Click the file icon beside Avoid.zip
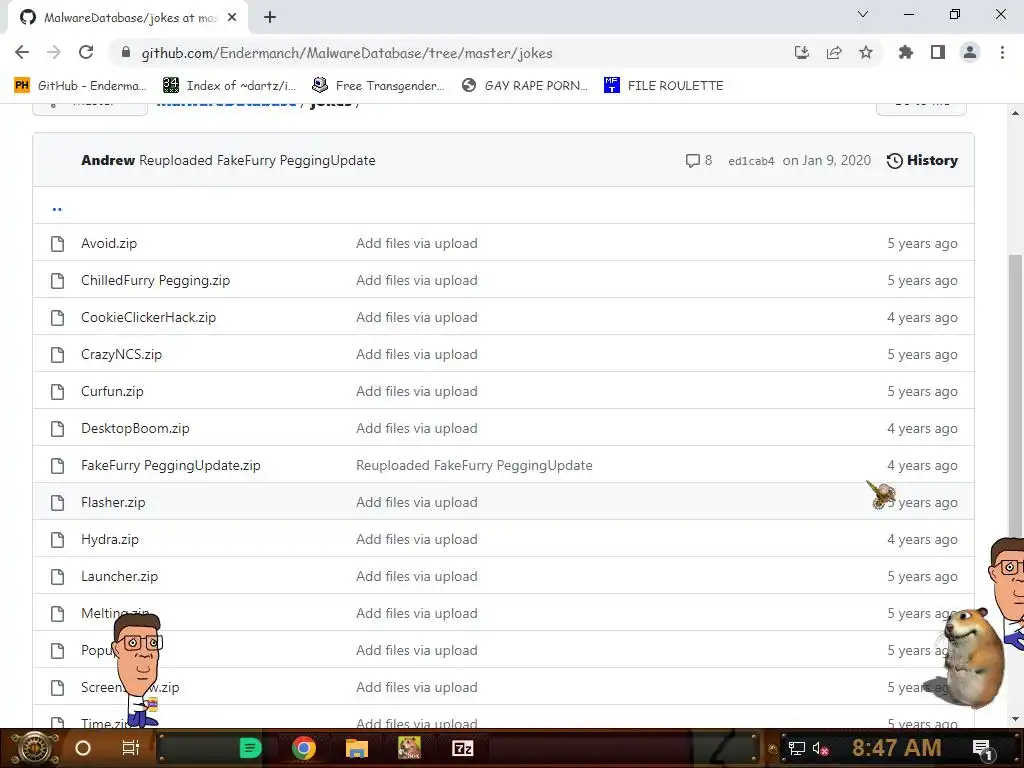The image size is (1024, 768). 57,244
